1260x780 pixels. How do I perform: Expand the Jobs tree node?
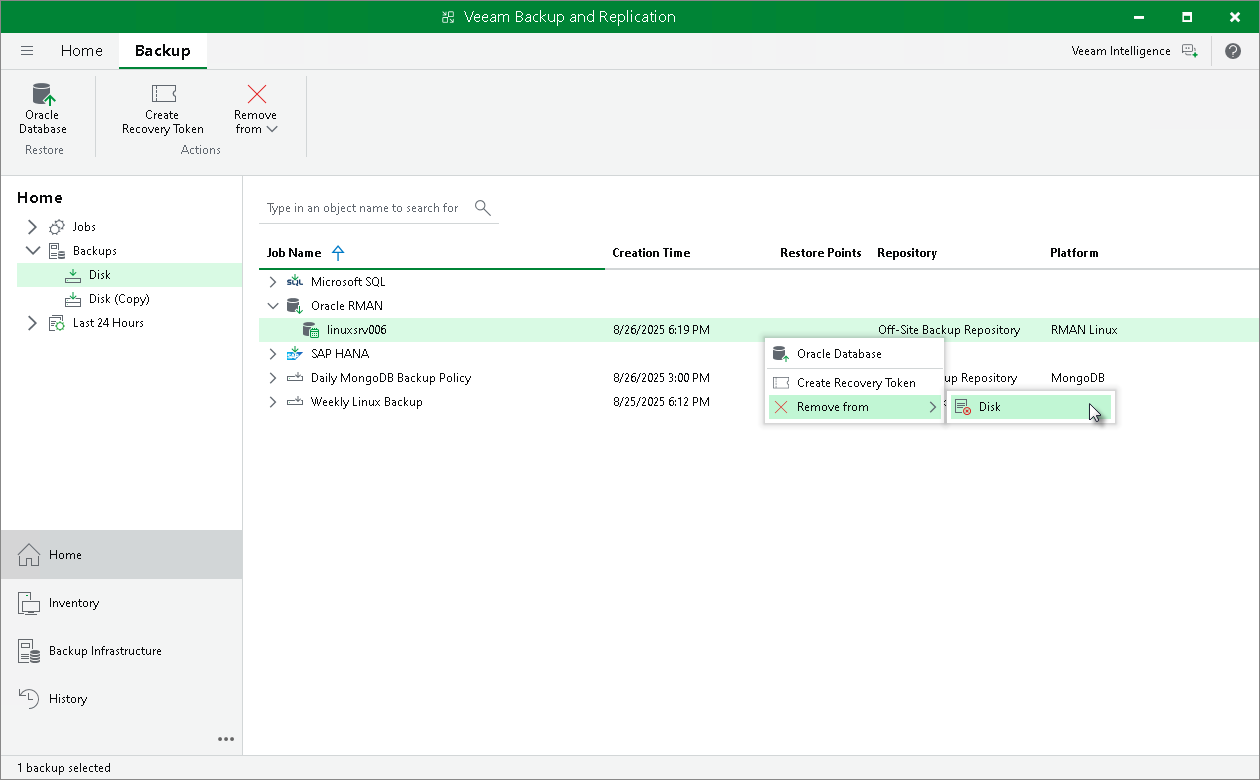pos(32,227)
